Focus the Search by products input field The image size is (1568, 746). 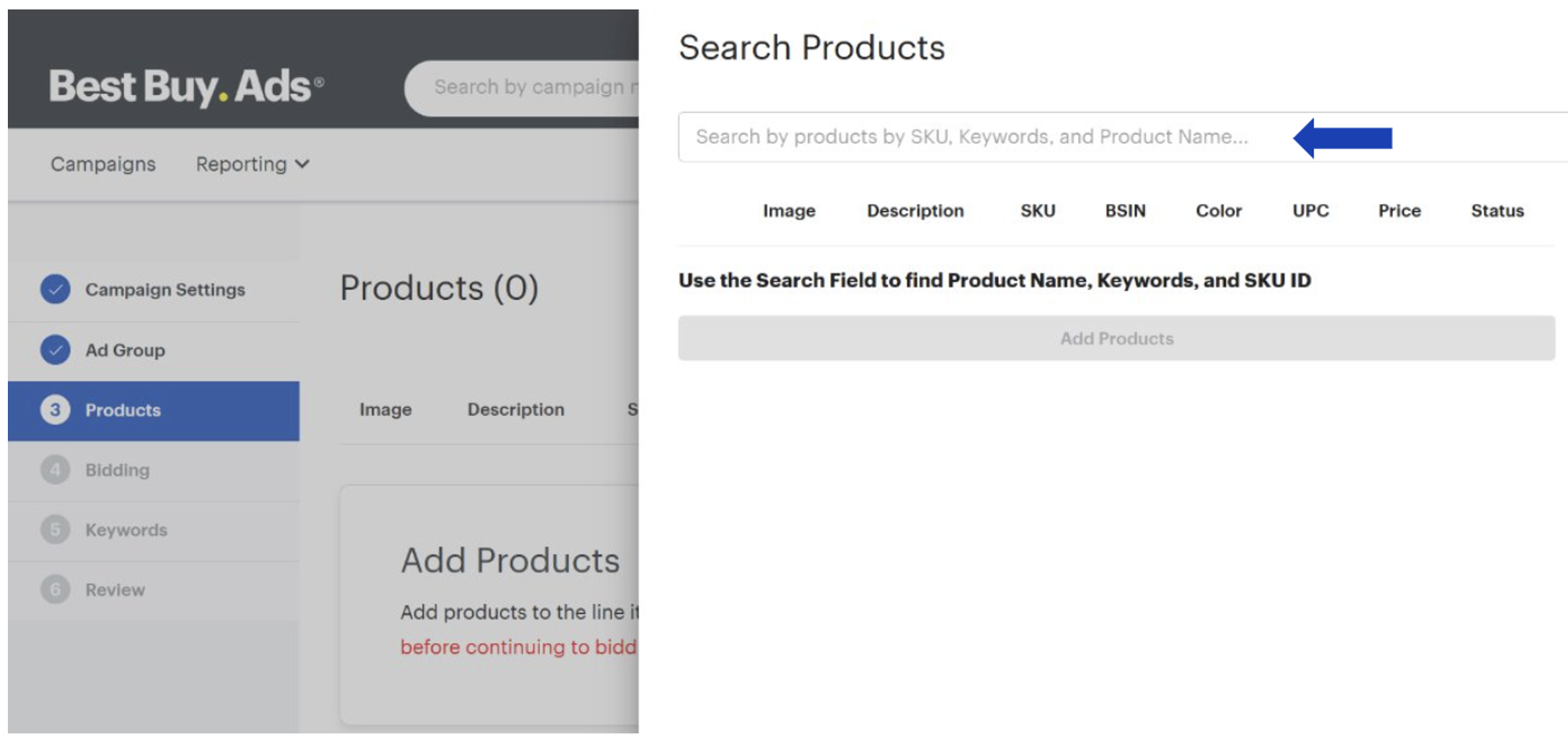point(971,137)
